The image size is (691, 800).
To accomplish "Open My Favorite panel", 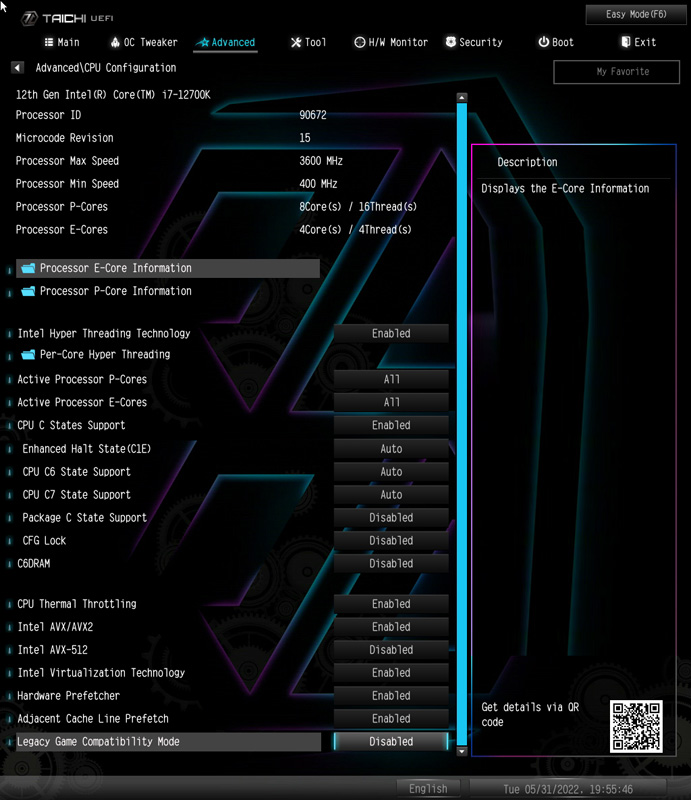I will (616, 72).
